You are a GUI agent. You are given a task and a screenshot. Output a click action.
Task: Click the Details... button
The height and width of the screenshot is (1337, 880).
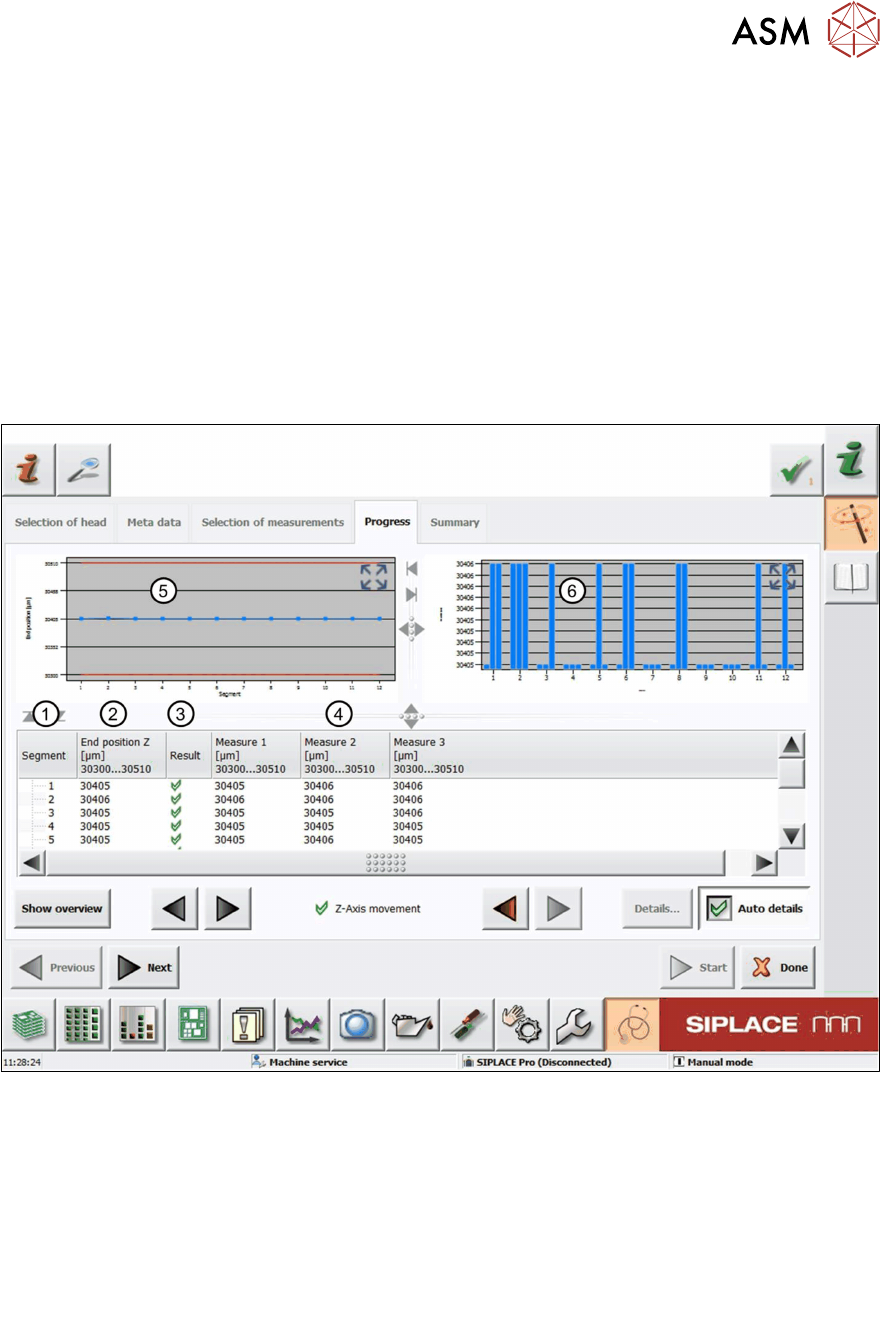tap(657, 909)
